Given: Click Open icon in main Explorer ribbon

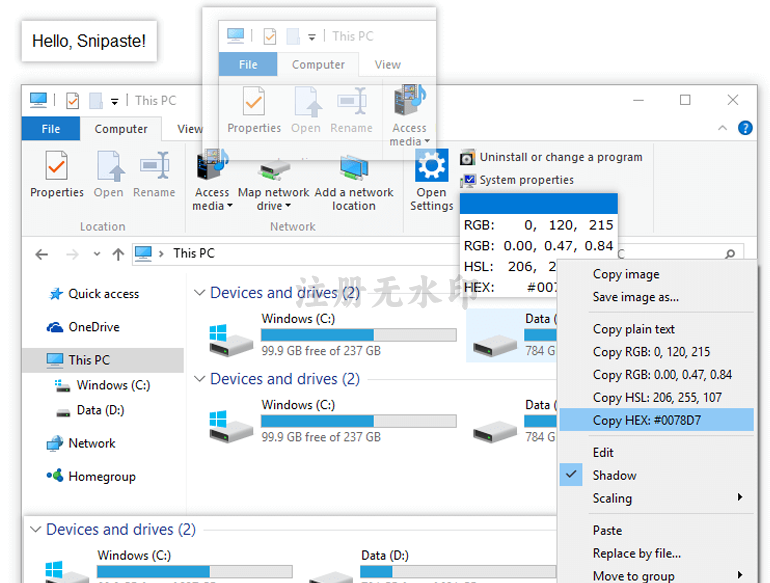Looking at the screenshot, I should pyautogui.click(x=109, y=166).
